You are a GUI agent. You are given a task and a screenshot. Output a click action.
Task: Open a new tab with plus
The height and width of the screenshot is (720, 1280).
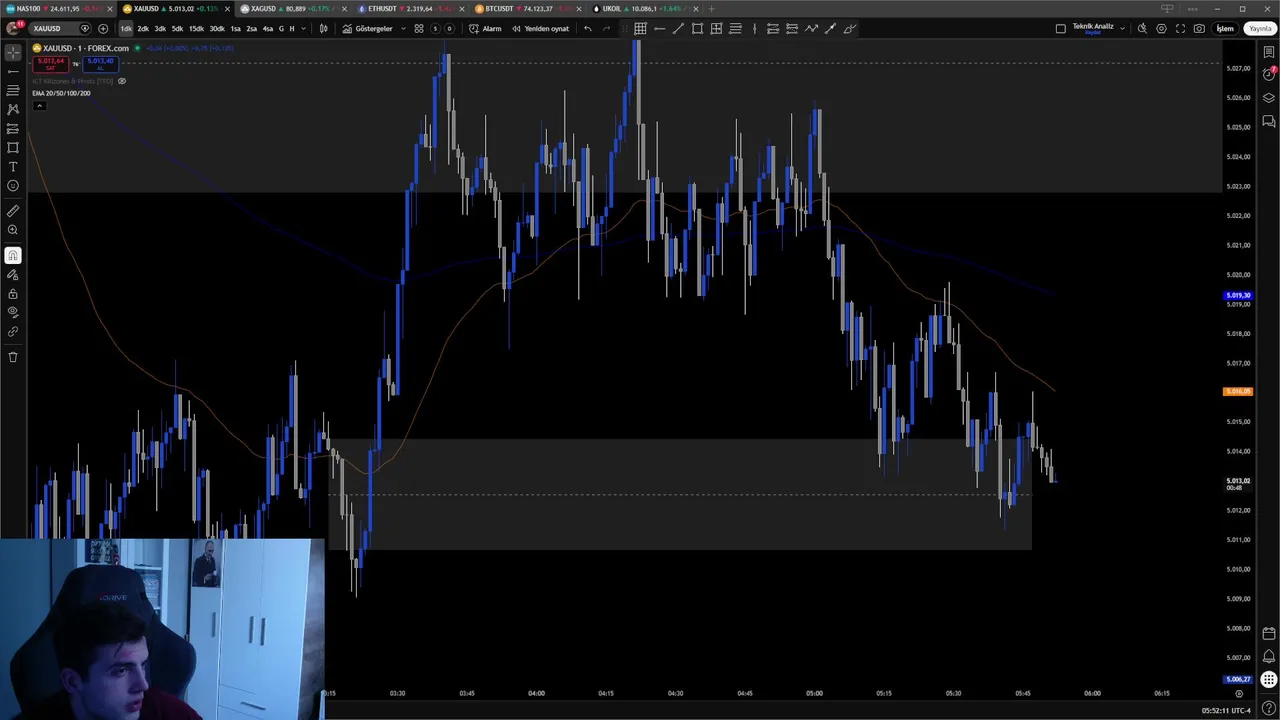coord(711,9)
